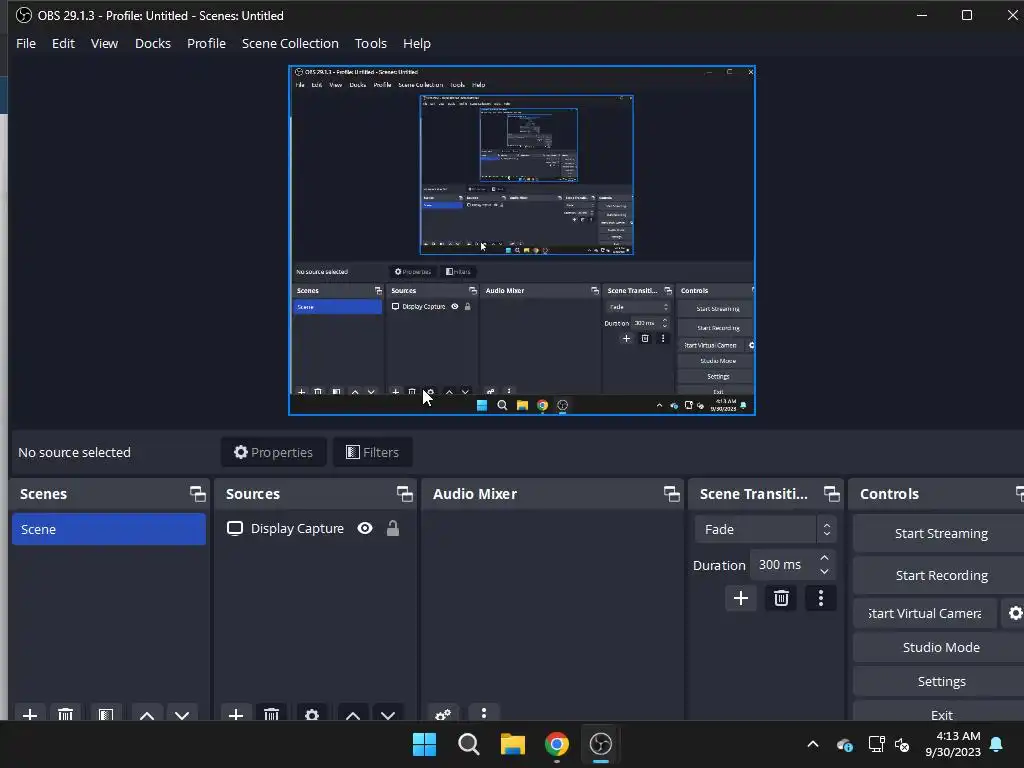Open scene filters icon in Scenes toolbar
Image resolution: width=1024 pixels, height=768 pixels.
pyautogui.click(x=106, y=714)
